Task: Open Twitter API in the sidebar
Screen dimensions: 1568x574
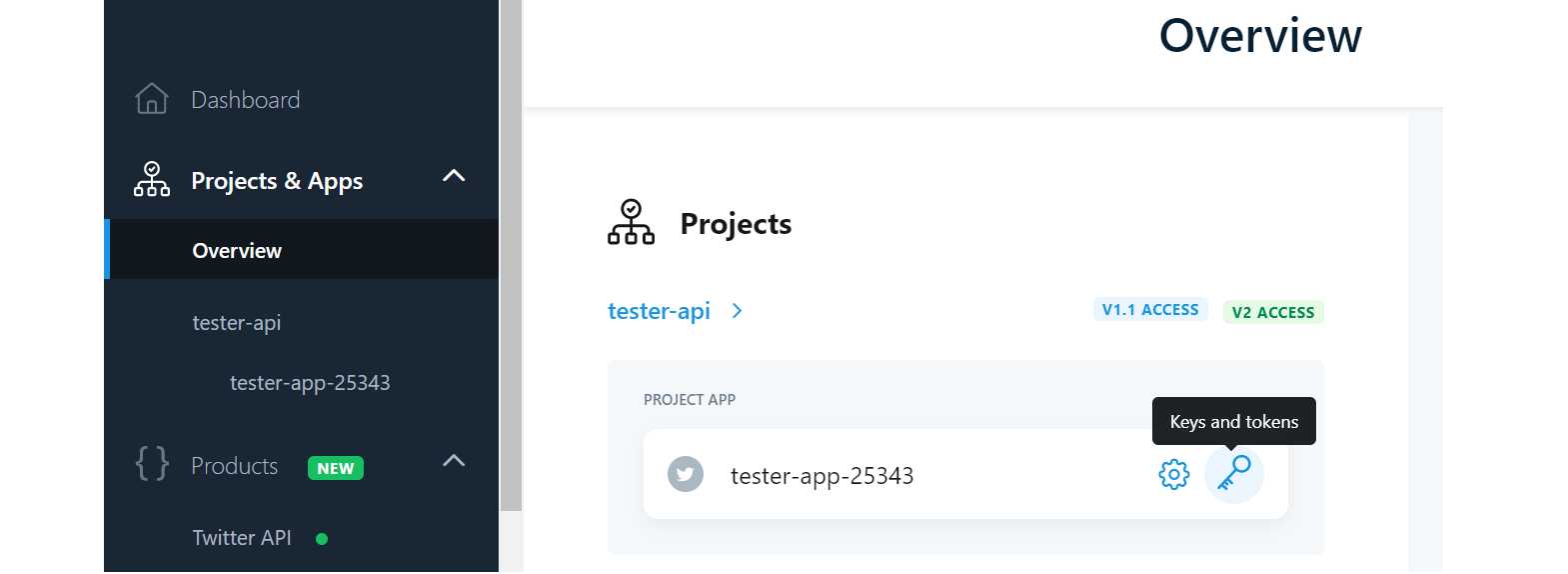Action: [242, 538]
